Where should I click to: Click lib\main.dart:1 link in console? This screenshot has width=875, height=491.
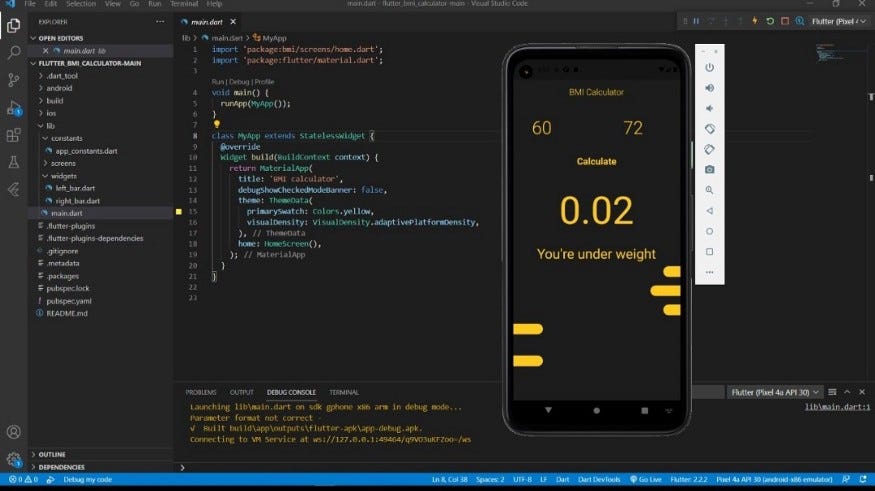point(837,407)
